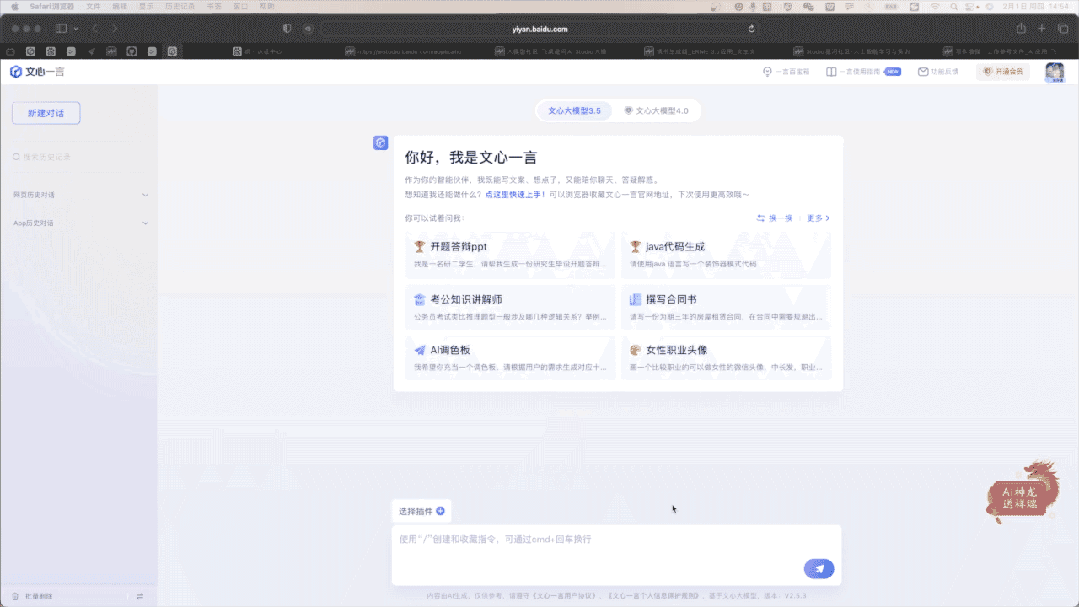Select the 文心大模型4.0 tab
Viewport: 1079px width, 607px height.
656,111
